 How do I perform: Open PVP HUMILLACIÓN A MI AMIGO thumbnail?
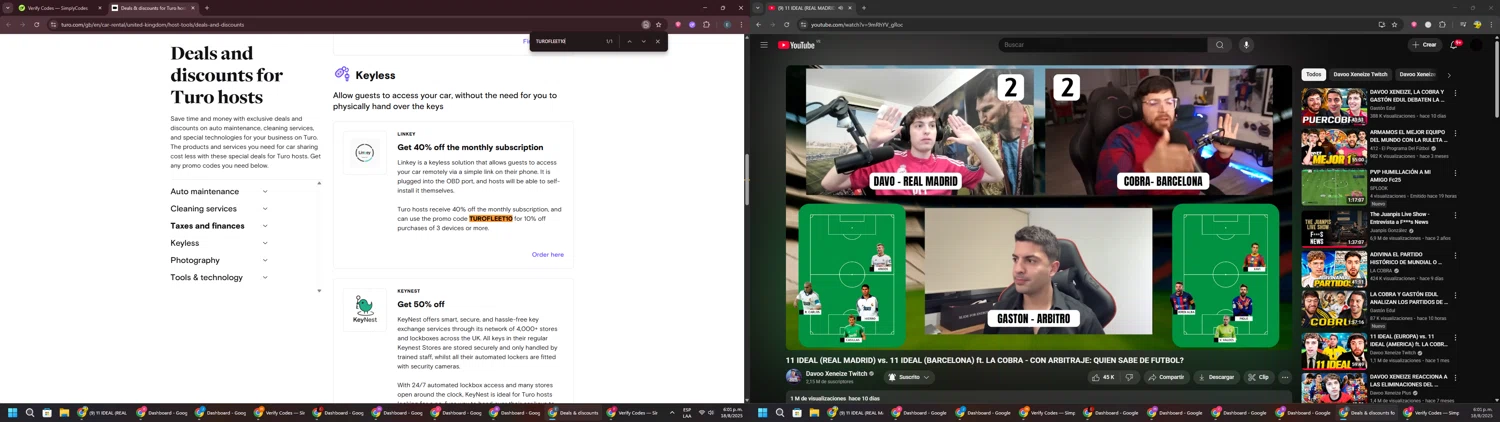pos(1333,187)
